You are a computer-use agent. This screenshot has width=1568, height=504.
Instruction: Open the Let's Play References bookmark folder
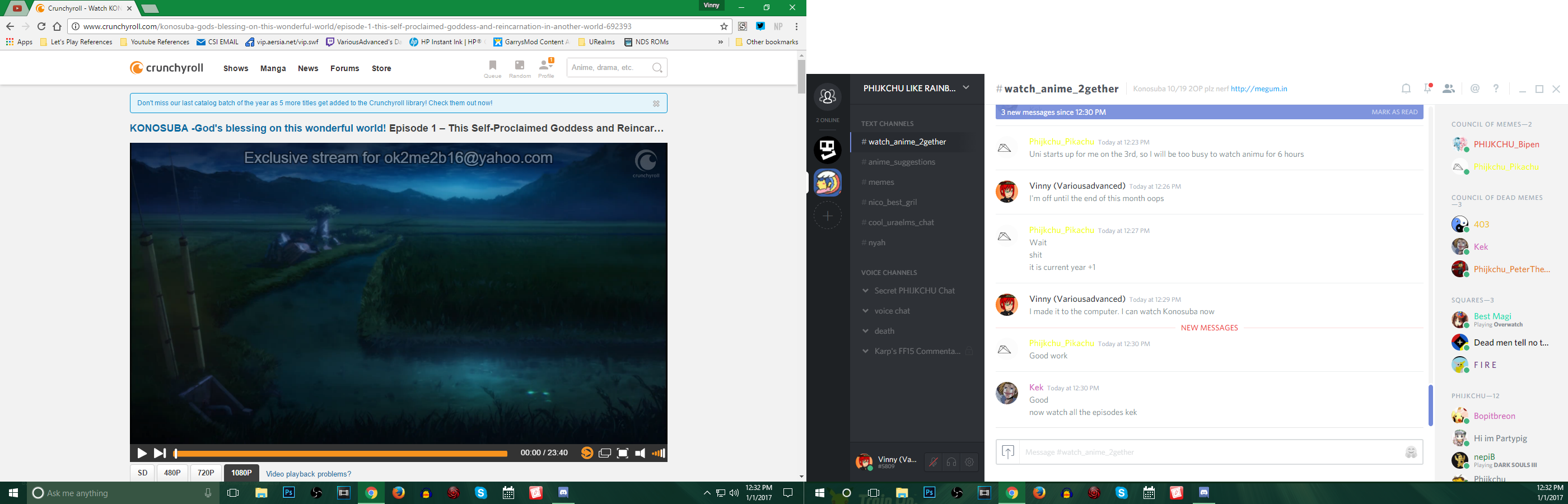[76, 42]
